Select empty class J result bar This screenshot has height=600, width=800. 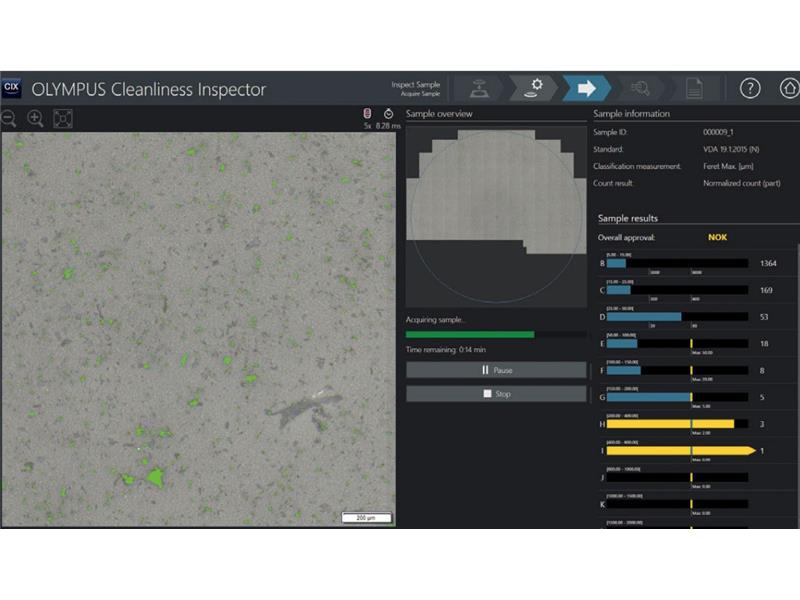point(677,478)
